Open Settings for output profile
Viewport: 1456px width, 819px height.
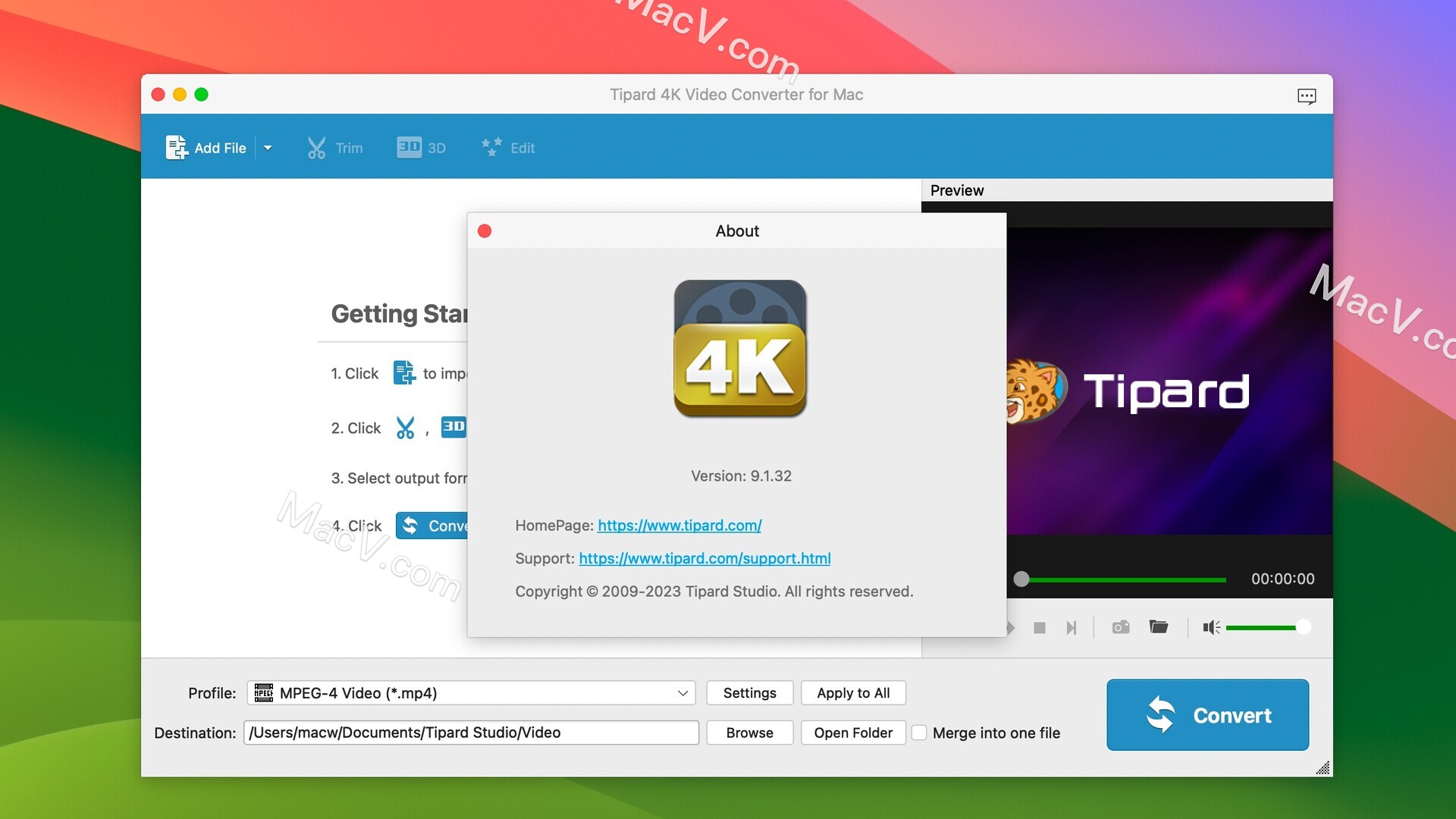tap(749, 691)
